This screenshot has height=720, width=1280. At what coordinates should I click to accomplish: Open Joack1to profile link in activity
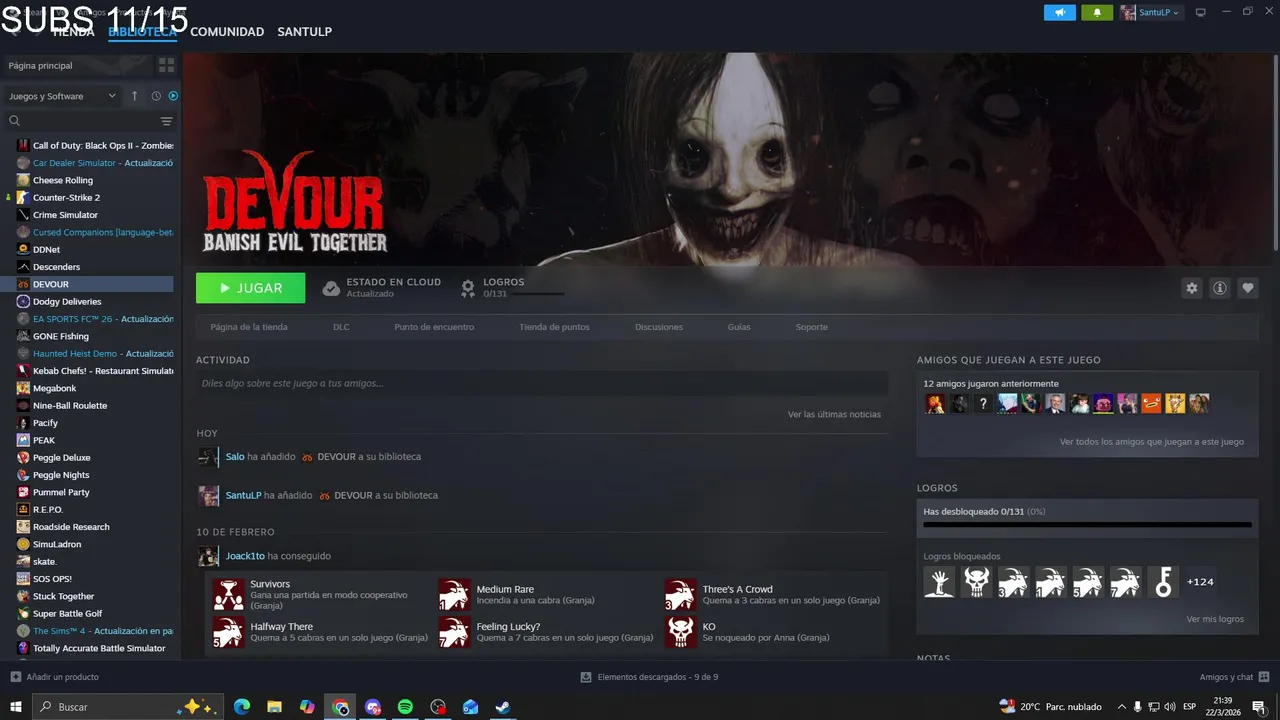pos(245,556)
